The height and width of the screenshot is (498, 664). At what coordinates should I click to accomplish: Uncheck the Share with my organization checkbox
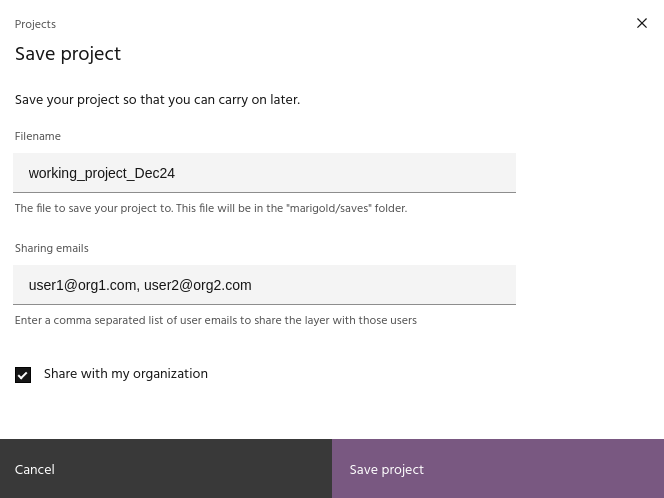[23, 375]
